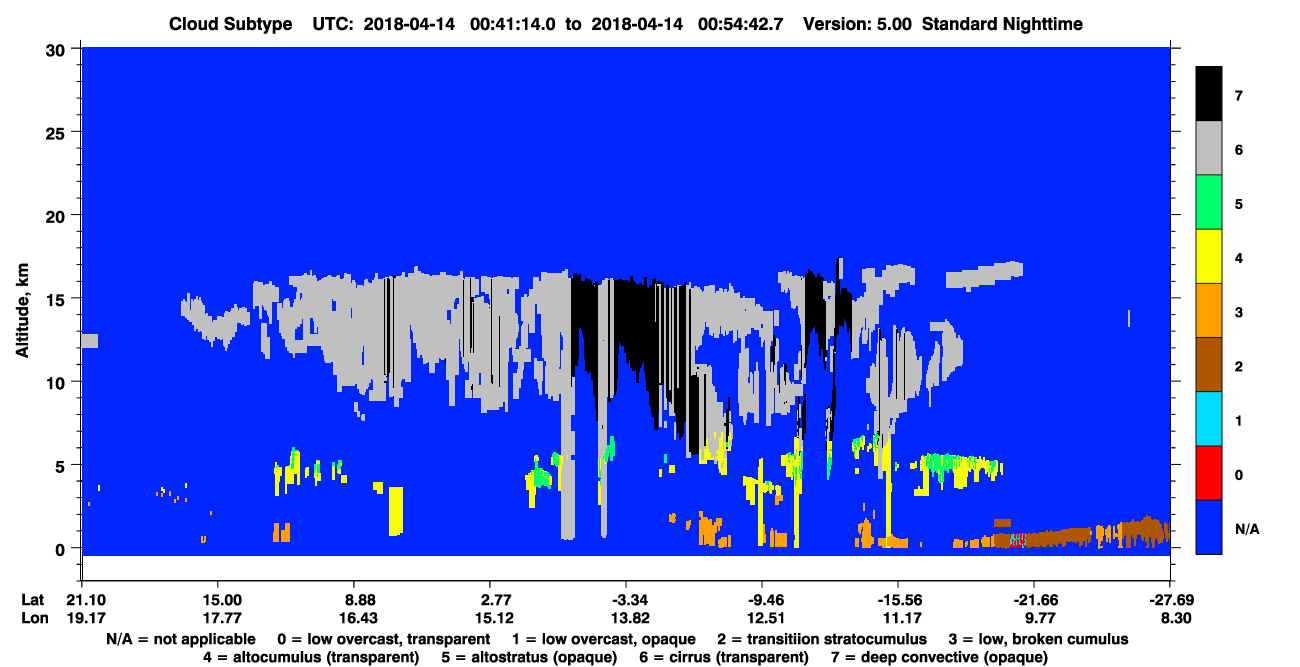This screenshot has width=1300, height=667.
Task: Click the brown transition stratocumulus swatch labeled 2
Action: click(1209, 365)
